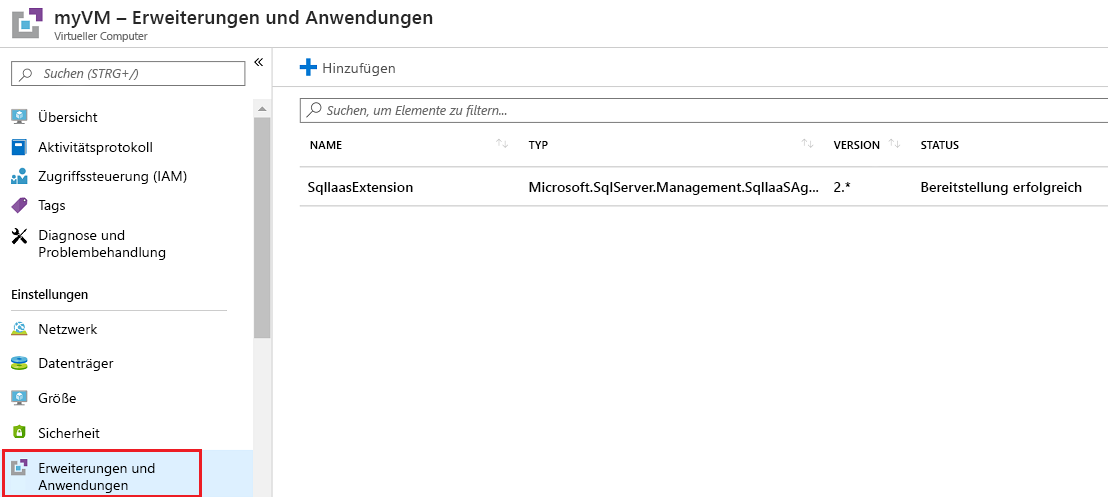Open the Datenträger entry
The width and height of the screenshot is (1108, 497).
point(76,363)
